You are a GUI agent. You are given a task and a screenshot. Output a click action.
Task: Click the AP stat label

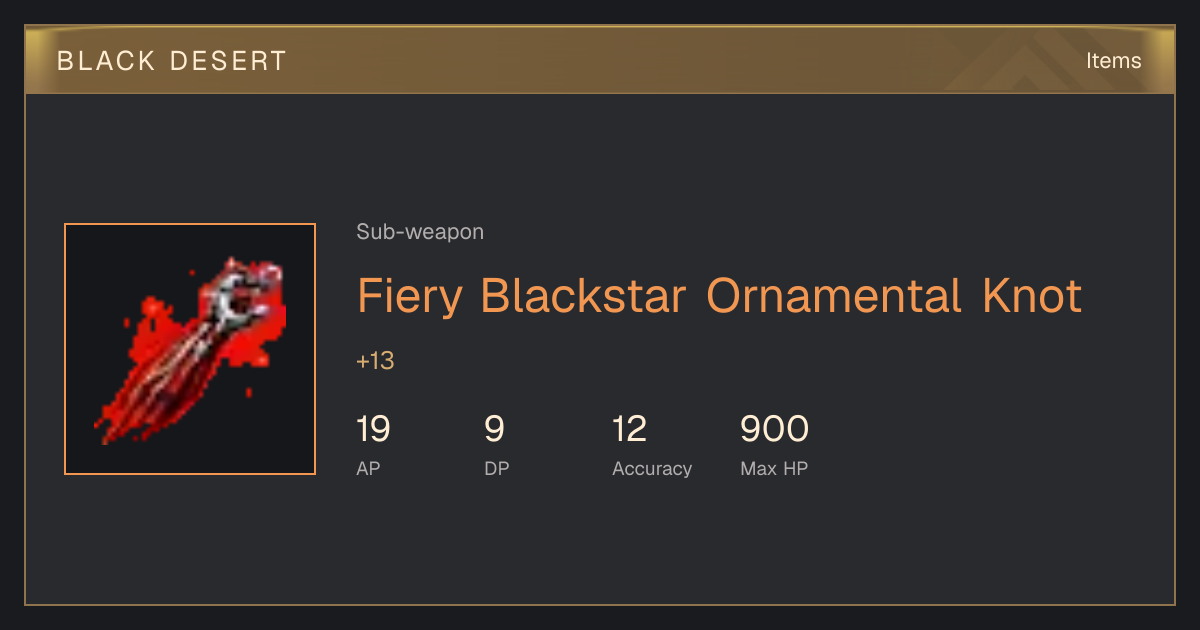(x=369, y=468)
